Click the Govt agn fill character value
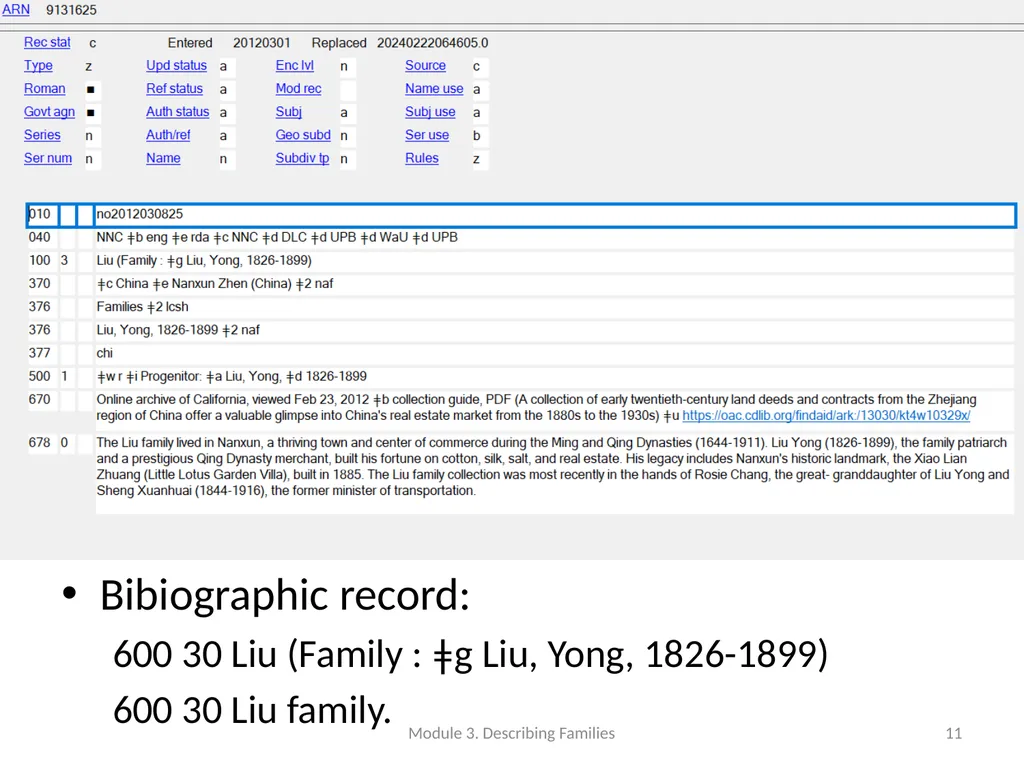Viewport: 1024px width, 768px height. tap(92, 113)
